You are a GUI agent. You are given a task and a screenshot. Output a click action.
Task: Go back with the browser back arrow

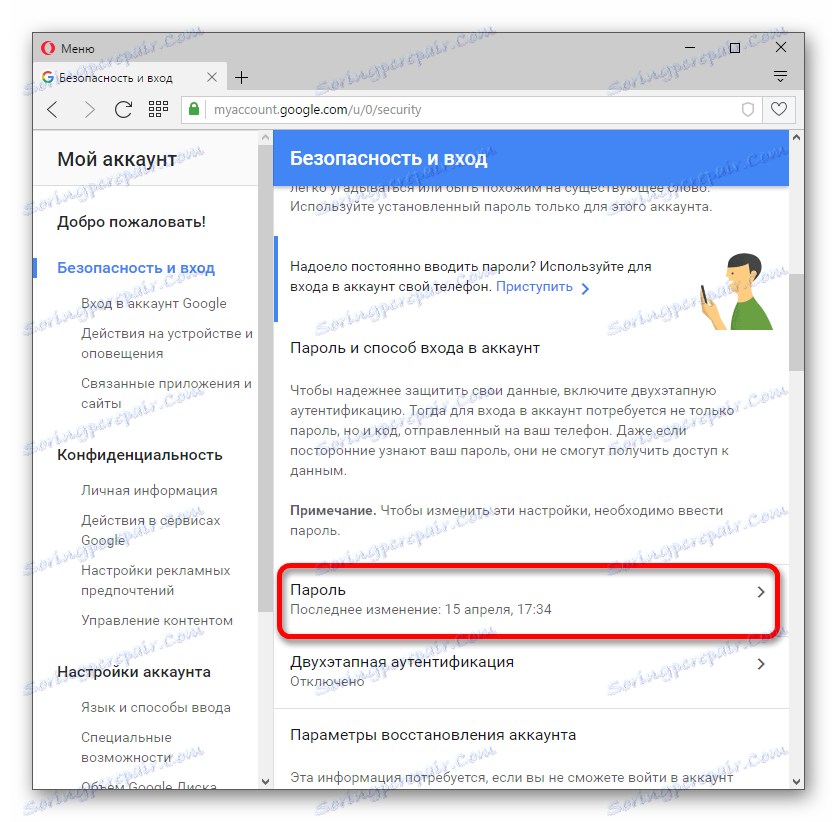(x=52, y=109)
